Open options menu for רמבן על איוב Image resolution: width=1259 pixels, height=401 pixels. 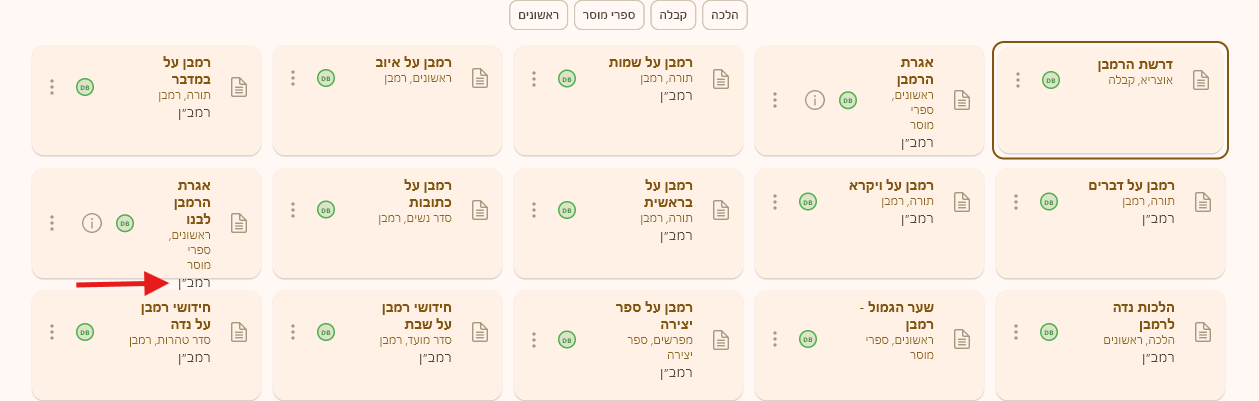pos(293,78)
